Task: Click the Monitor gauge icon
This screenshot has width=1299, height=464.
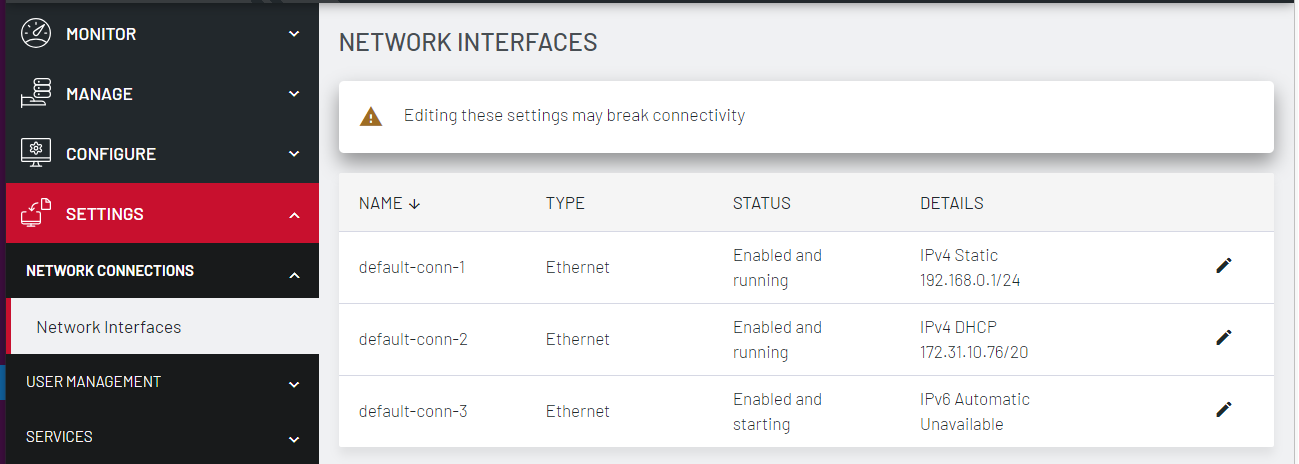Action: point(36,34)
